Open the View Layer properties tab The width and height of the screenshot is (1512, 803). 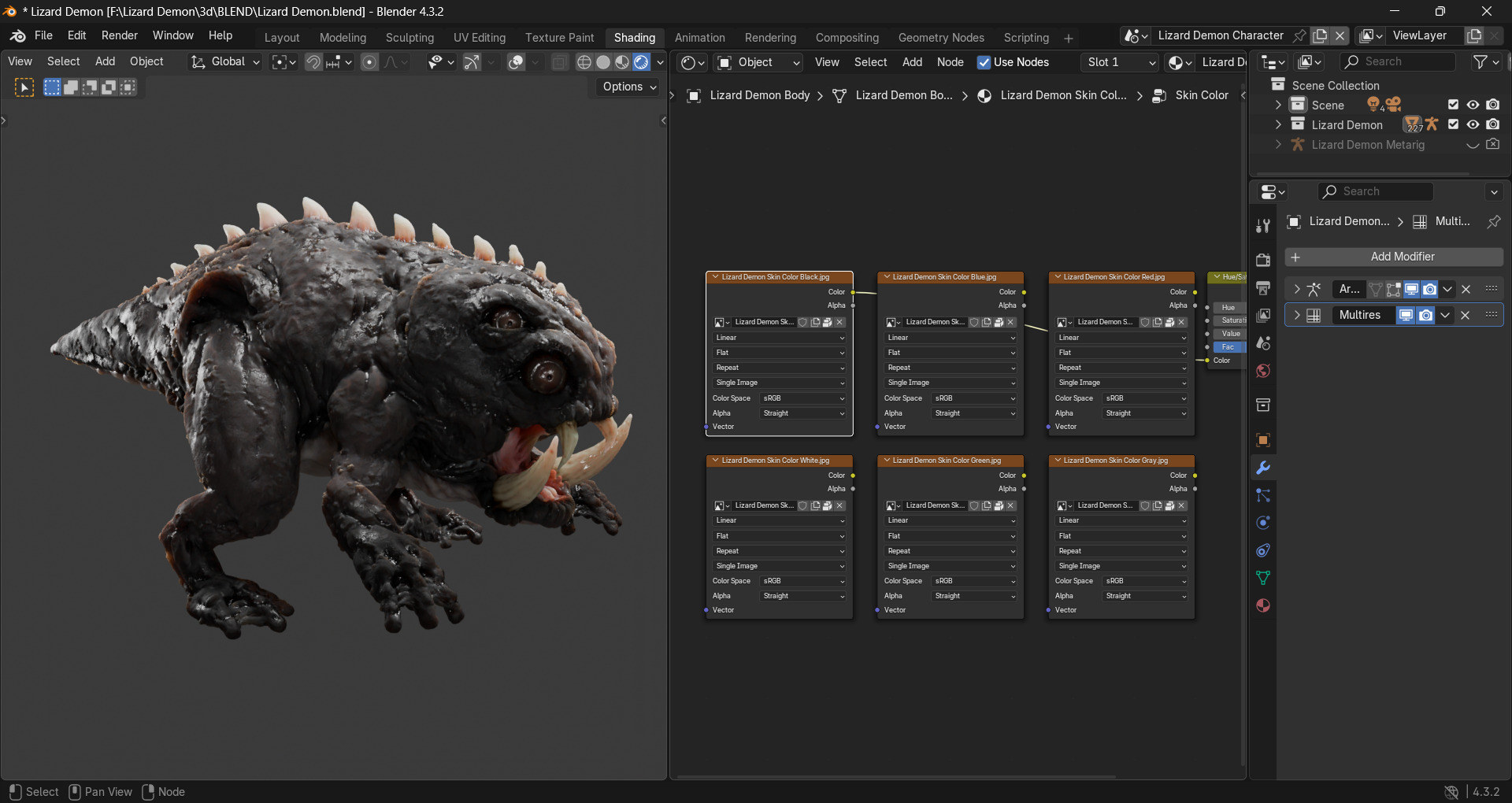[x=1263, y=315]
